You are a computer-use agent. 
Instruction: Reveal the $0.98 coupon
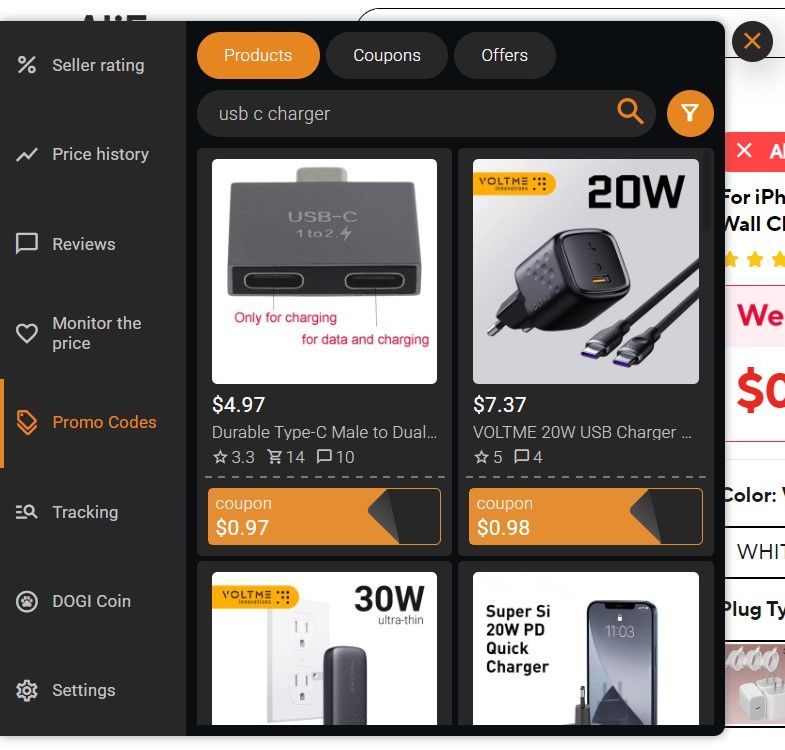[585, 516]
